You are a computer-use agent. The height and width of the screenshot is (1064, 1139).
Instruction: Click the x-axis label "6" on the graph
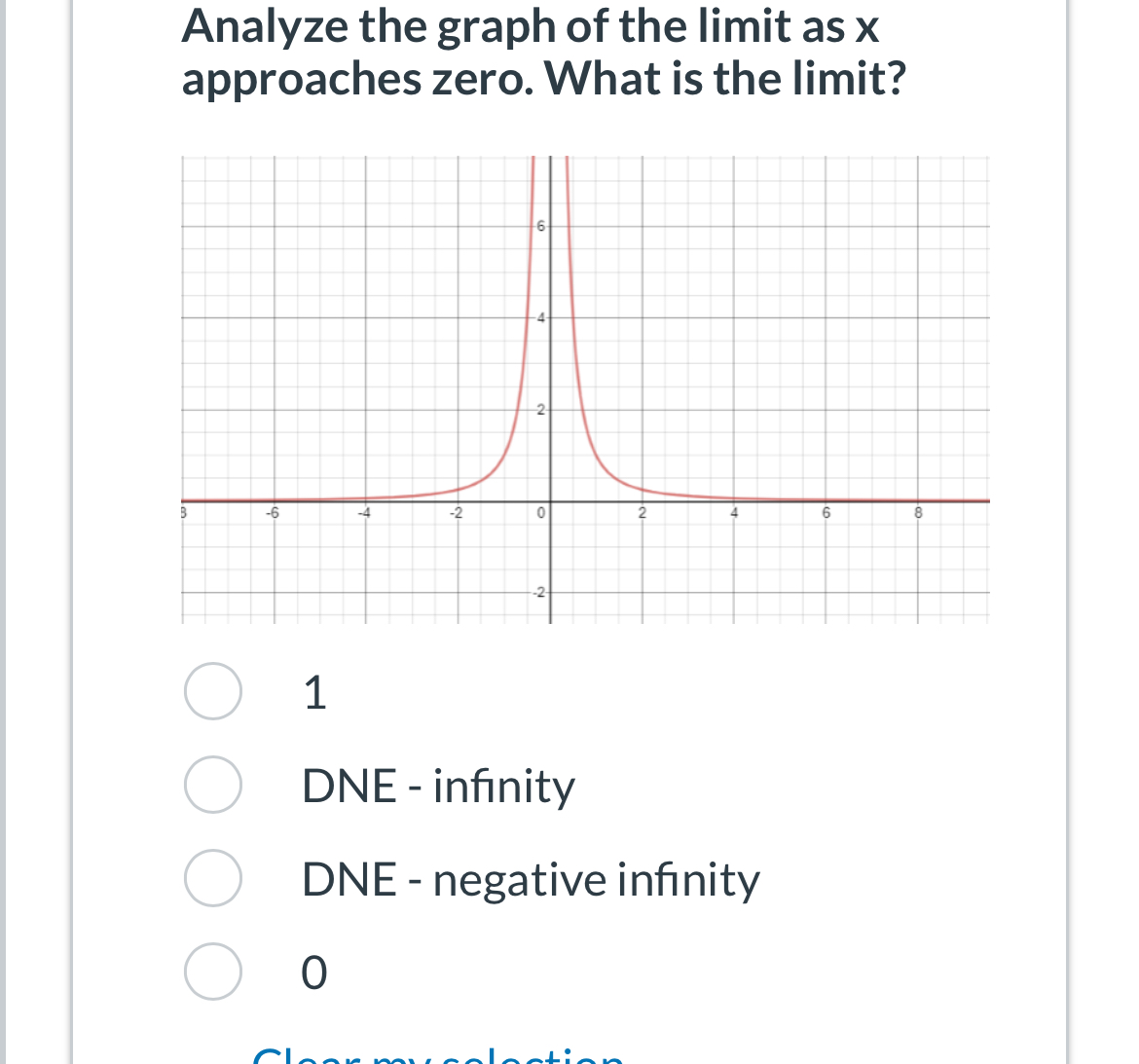click(x=826, y=513)
